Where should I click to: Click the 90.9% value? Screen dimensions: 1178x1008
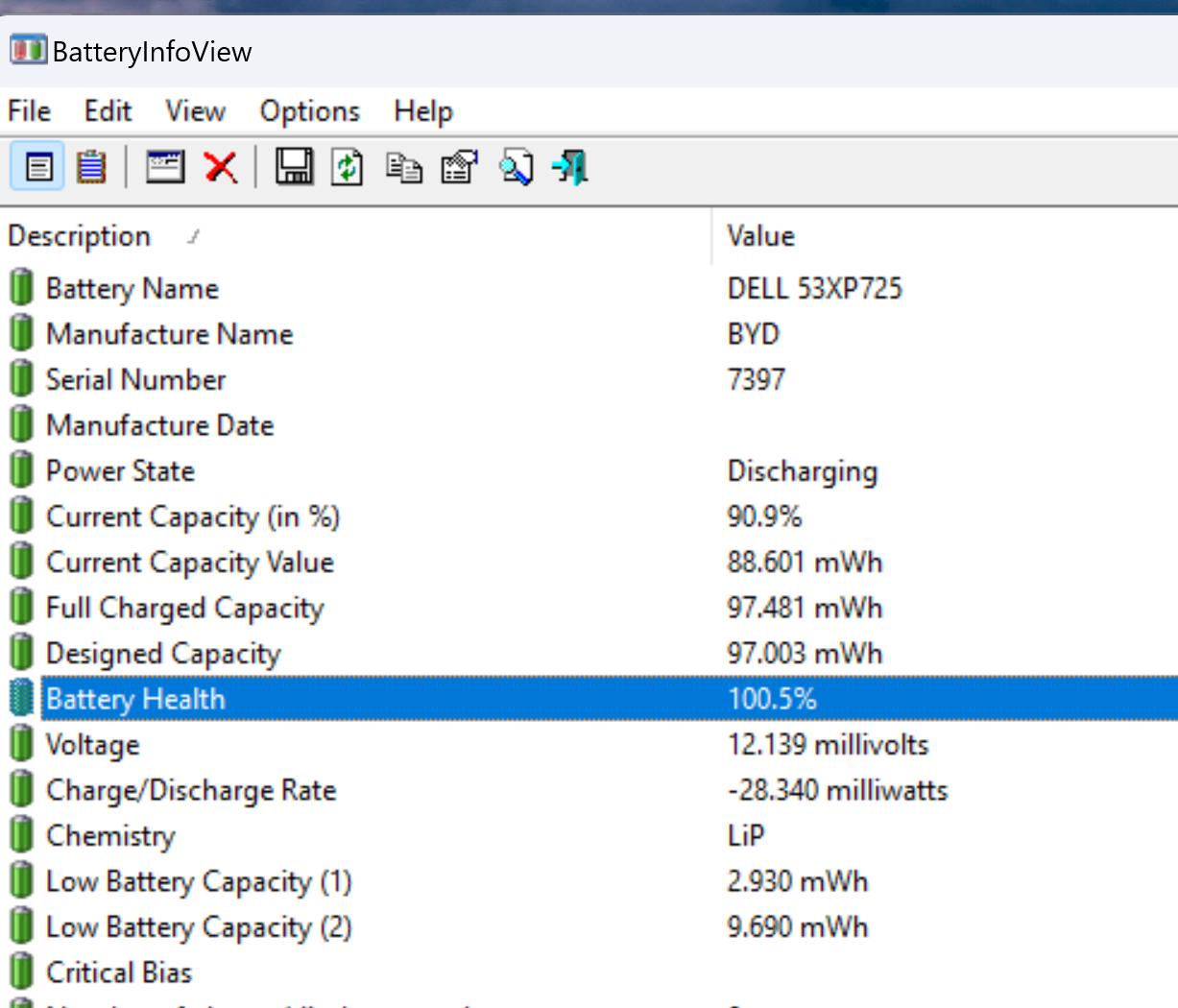(764, 516)
